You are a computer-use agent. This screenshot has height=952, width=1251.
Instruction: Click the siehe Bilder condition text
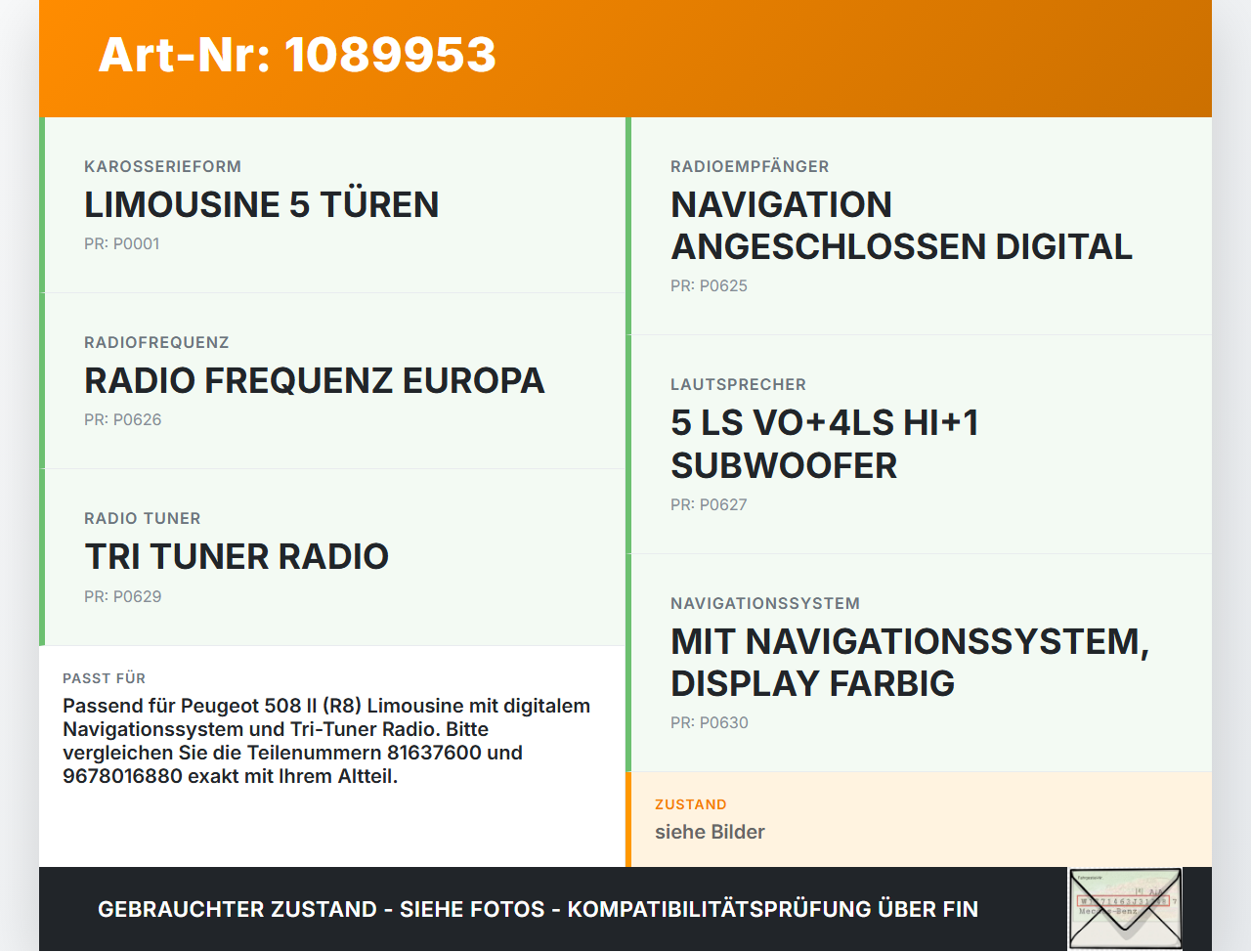tap(710, 833)
